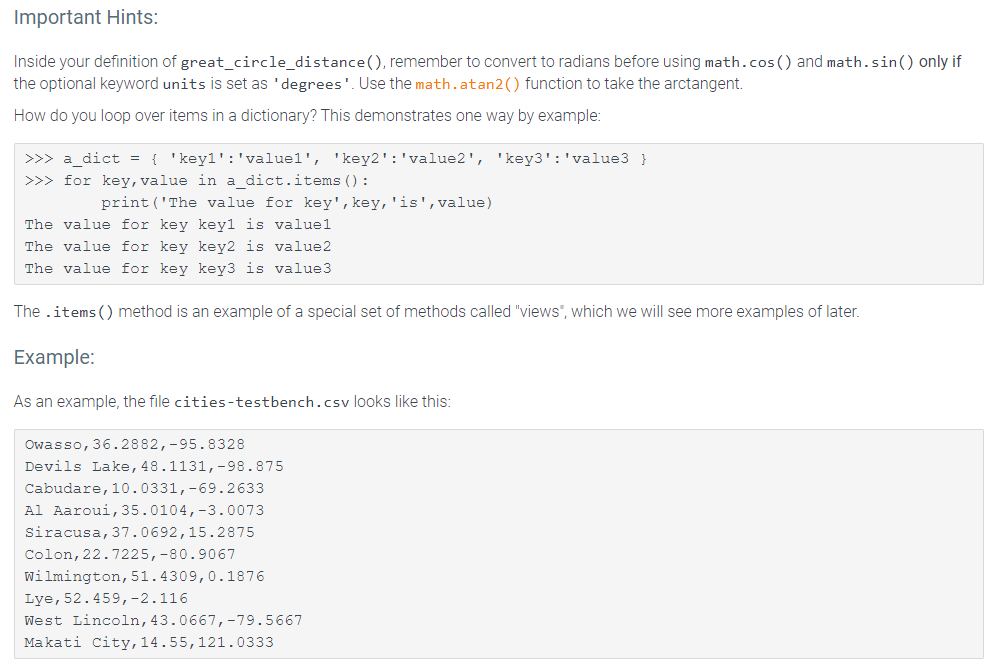The image size is (1002, 669).
Task: Click the Siracusa CSV row
Action: [x=139, y=532]
